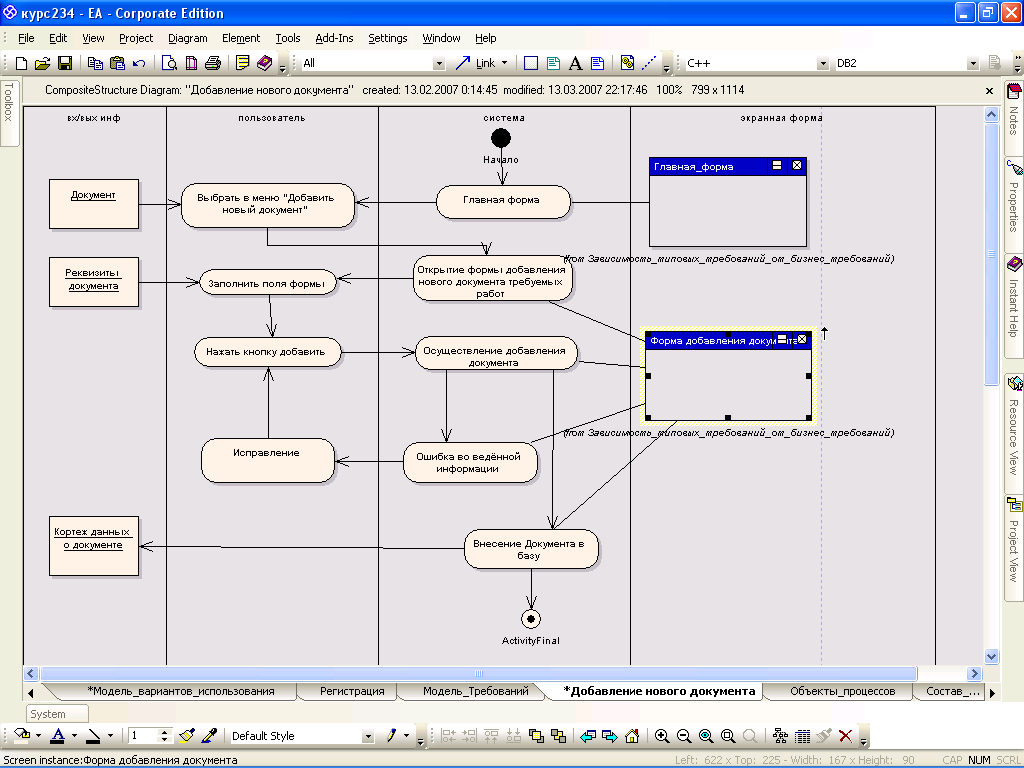Click the apply style paintbrush icon
1024x768 pixels.
(187, 736)
